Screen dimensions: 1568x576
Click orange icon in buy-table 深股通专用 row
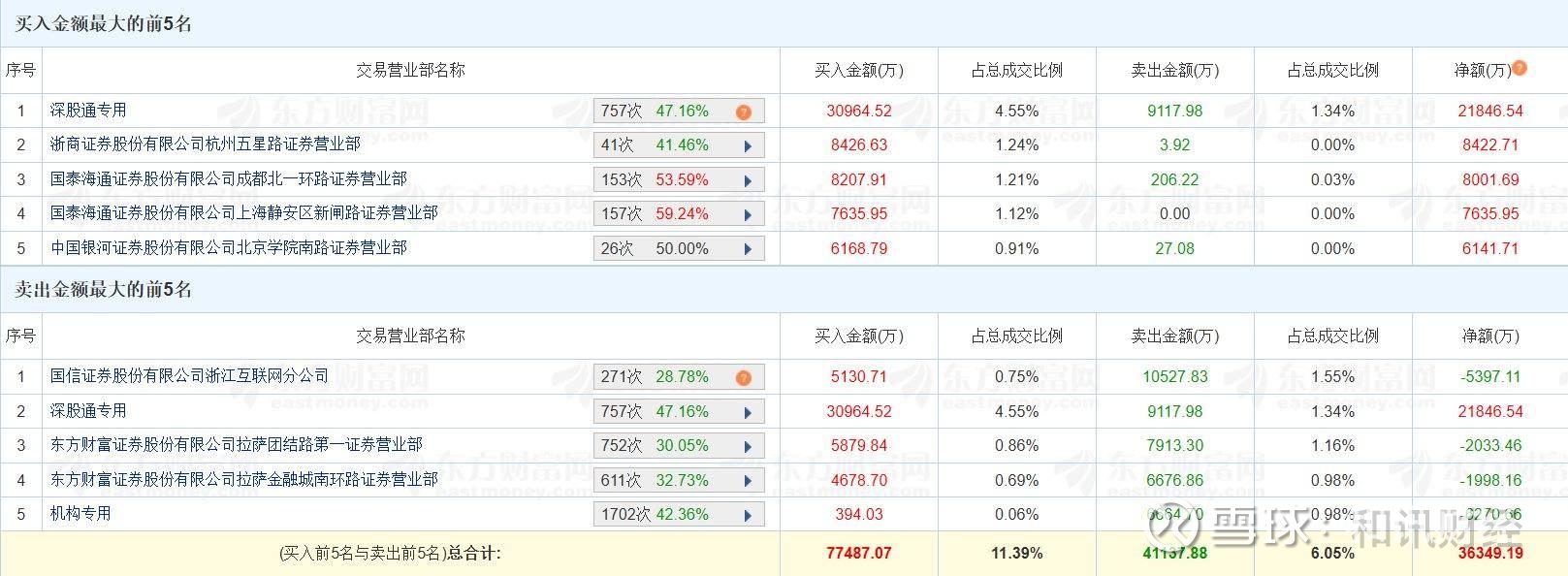tap(744, 112)
